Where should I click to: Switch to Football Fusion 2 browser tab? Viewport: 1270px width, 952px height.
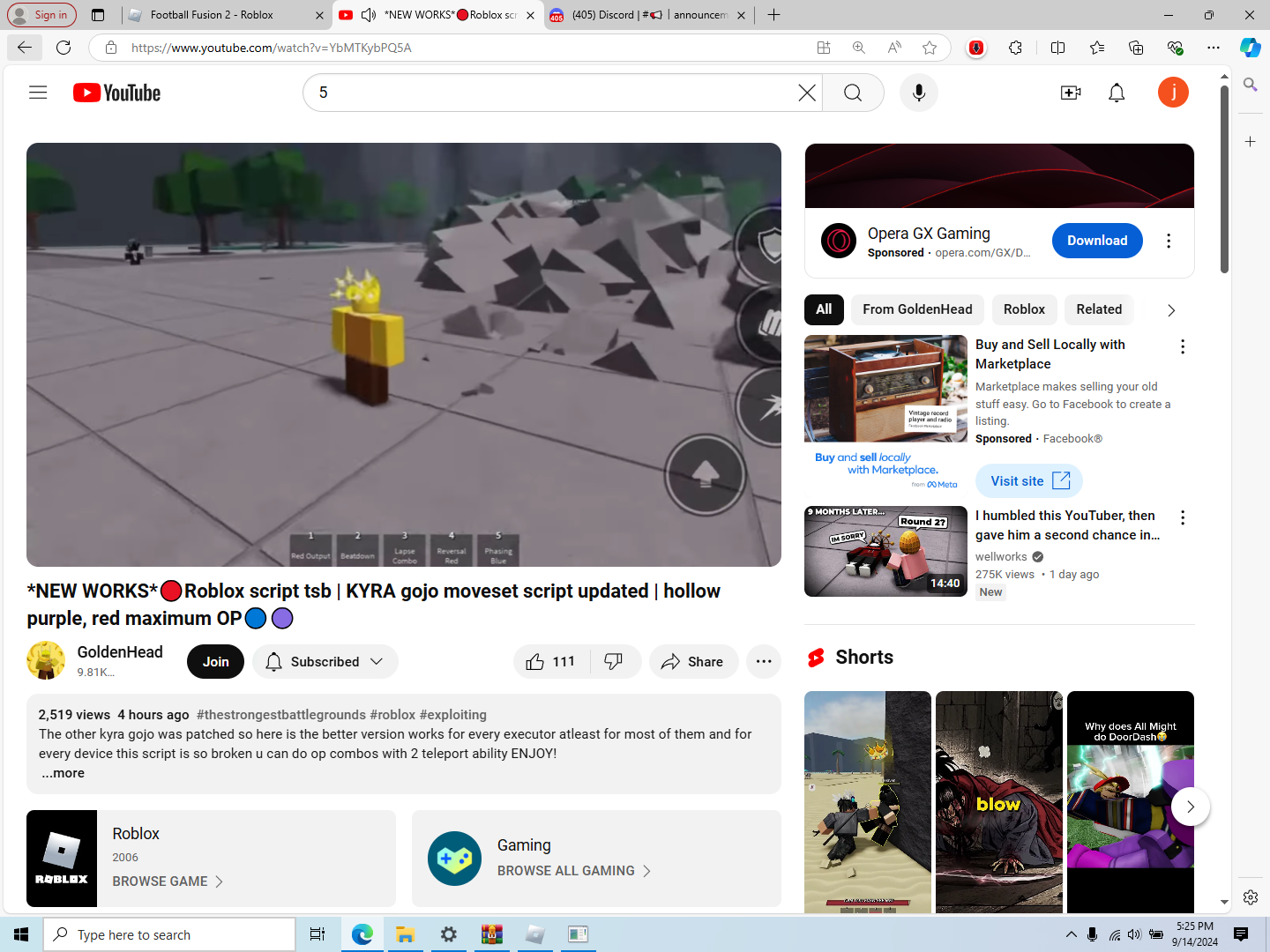coord(226,15)
